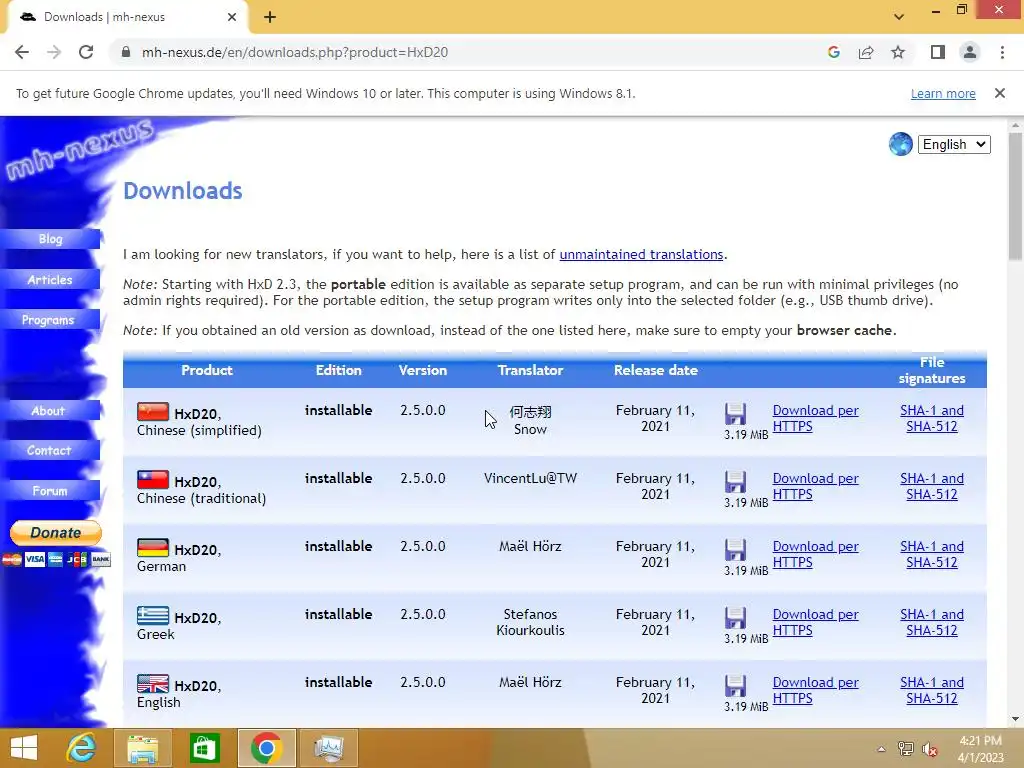Screen dimensions: 1024x768
Task: Open SHA signatures for Chinese simplified
Action: click(932, 418)
